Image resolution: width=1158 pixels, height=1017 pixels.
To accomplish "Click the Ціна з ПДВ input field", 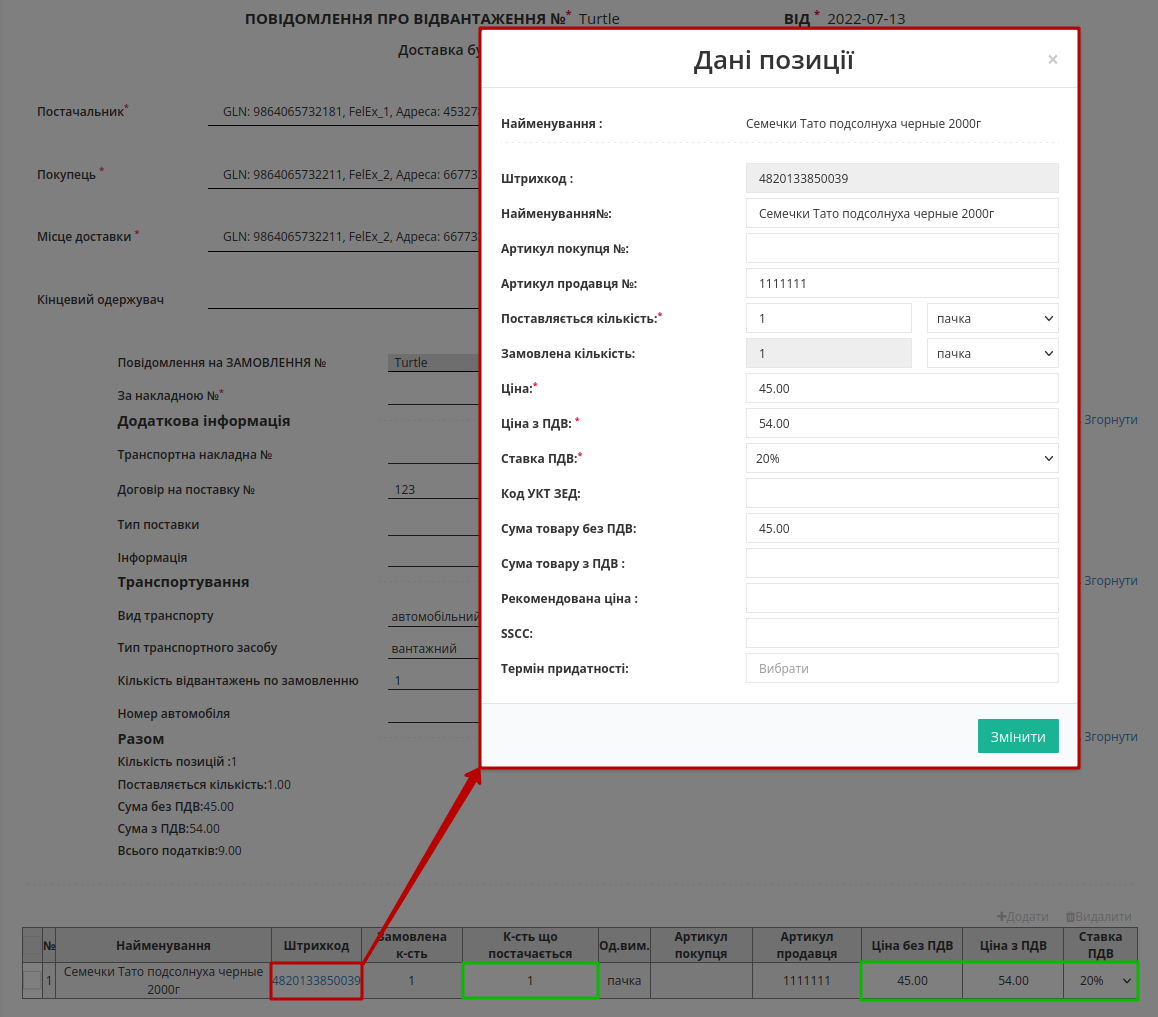I will click(902, 423).
